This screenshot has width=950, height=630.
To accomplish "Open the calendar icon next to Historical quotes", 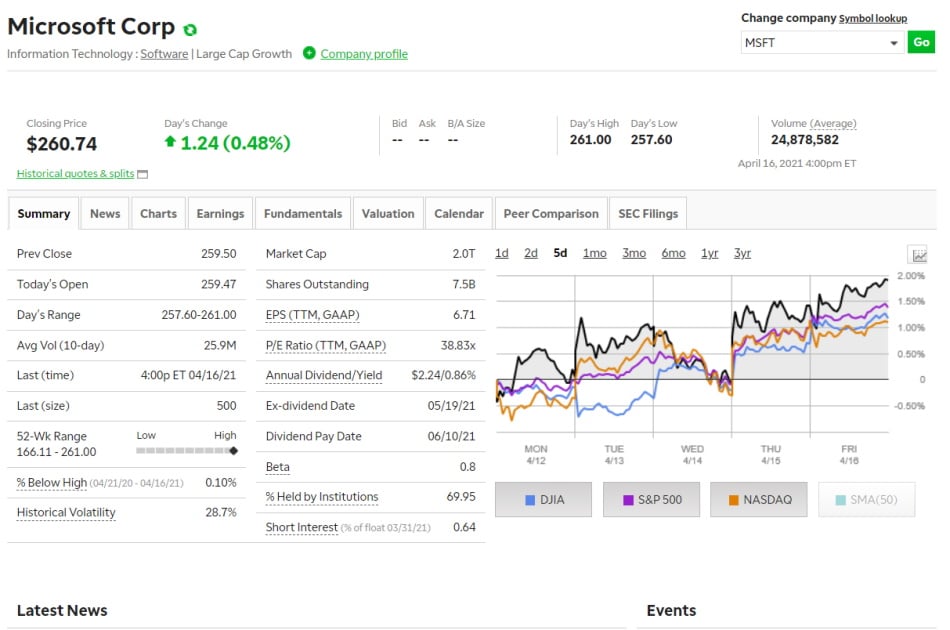I will click(x=143, y=174).
